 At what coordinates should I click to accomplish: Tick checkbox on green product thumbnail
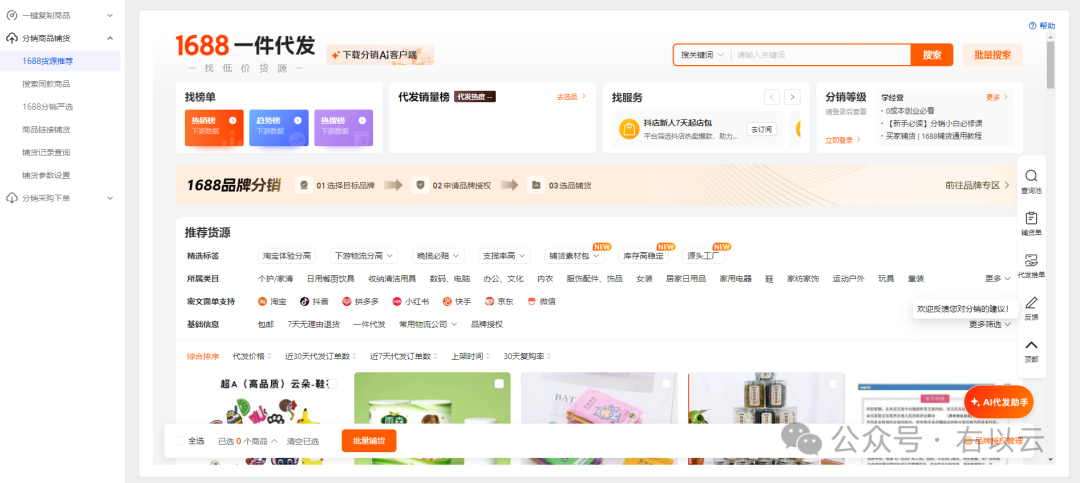click(499, 384)
